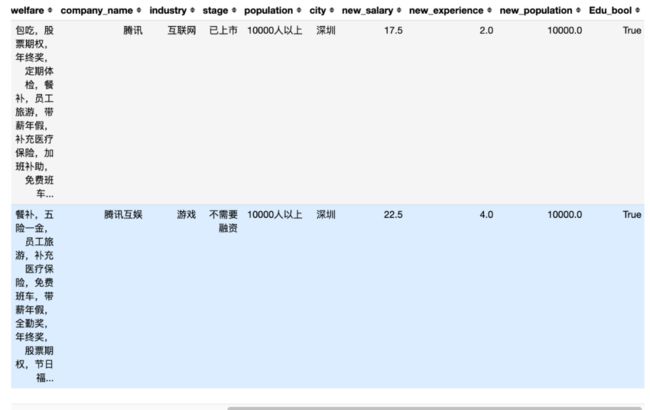Click the new_experience header label
650x410 pixels.
coord(446,10)
